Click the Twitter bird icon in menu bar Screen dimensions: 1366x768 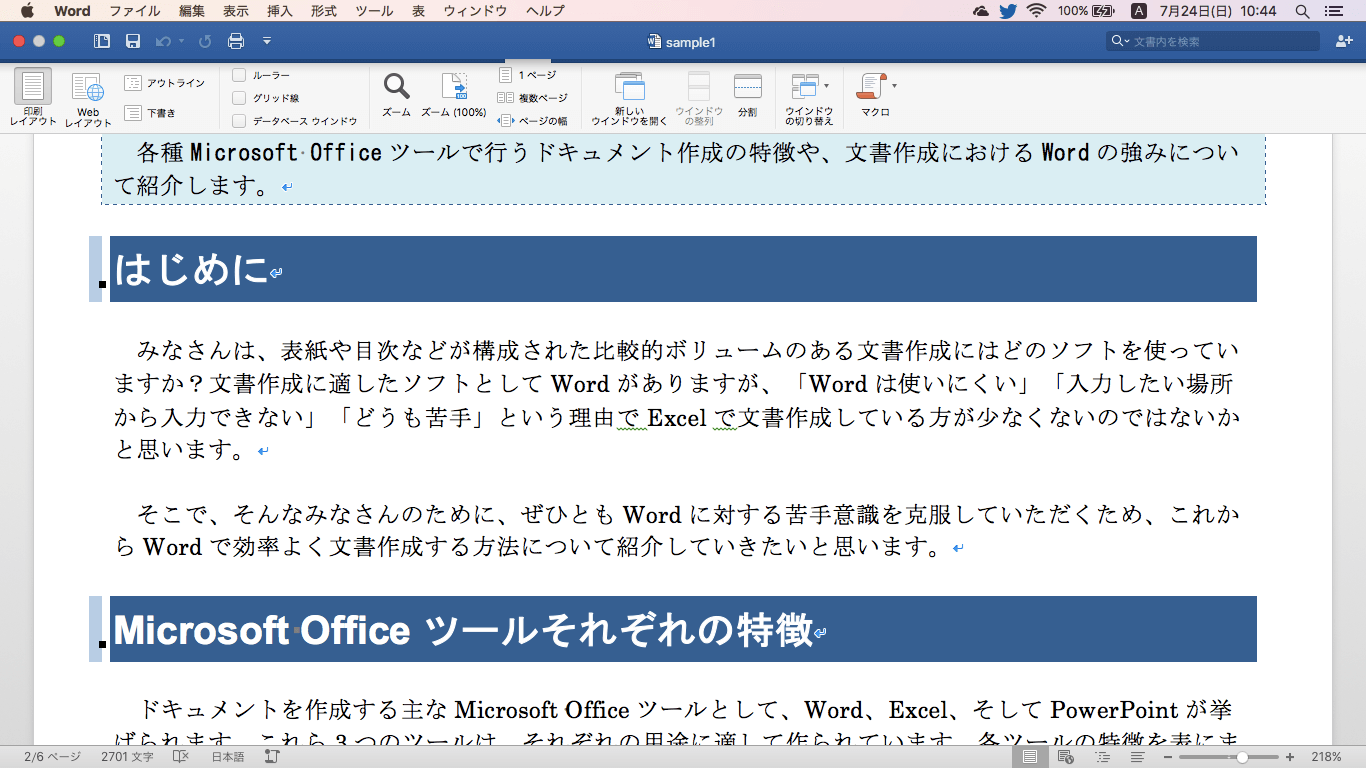tap(1007, 11)
